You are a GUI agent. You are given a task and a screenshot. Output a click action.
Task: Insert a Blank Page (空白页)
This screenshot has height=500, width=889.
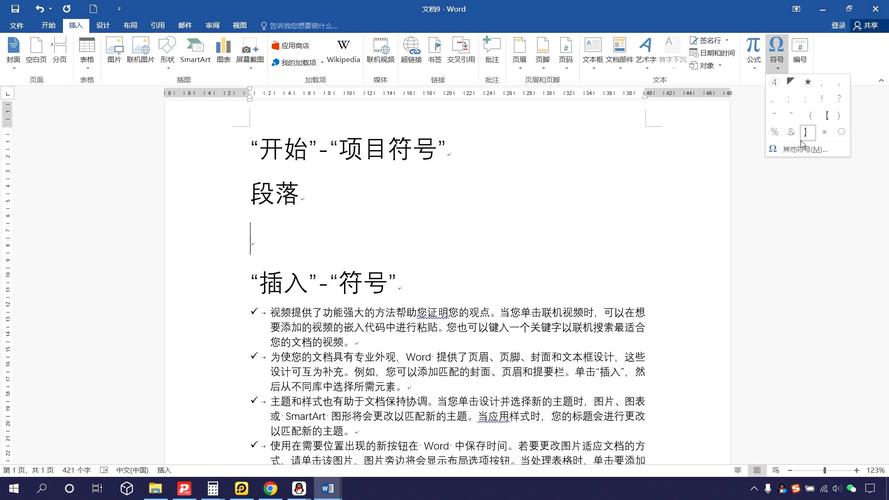36,51
